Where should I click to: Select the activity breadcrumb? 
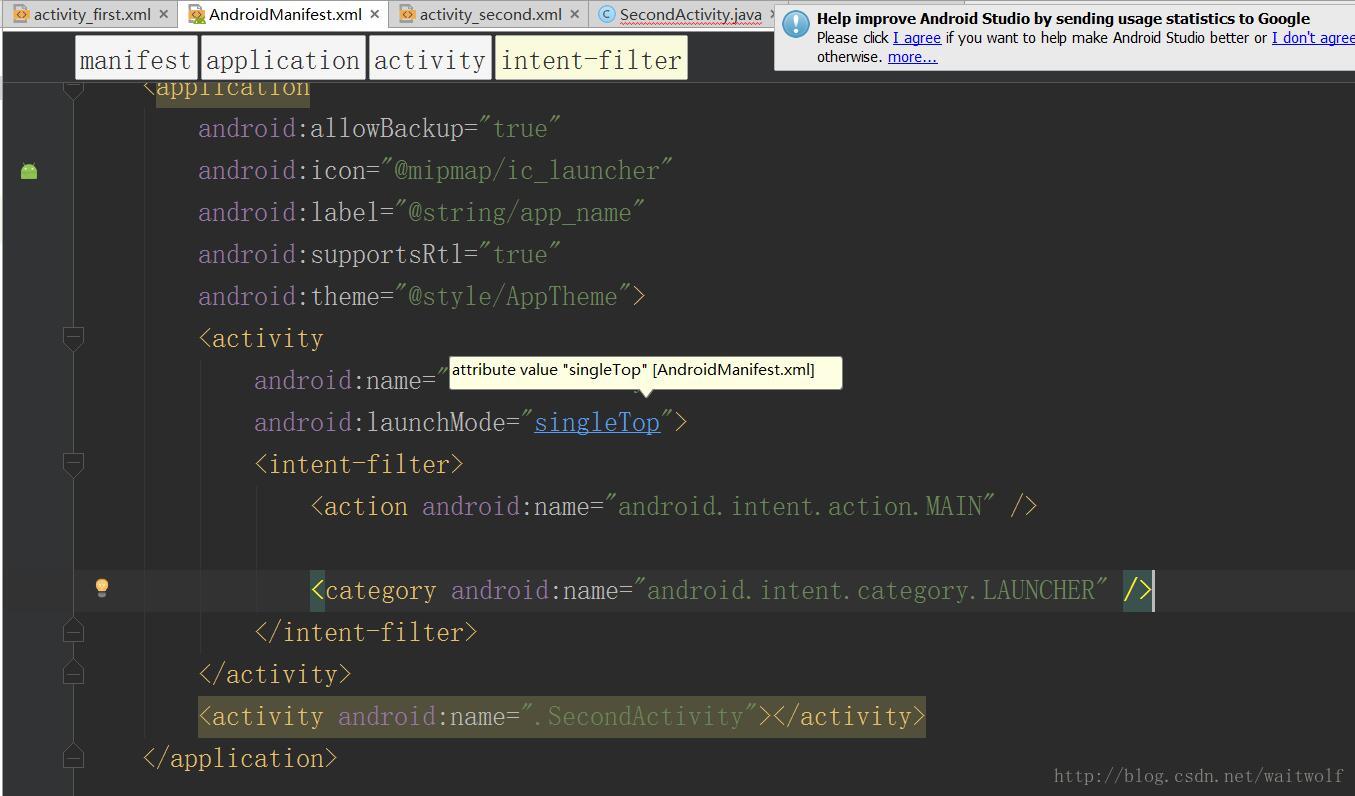pos(430,60)
